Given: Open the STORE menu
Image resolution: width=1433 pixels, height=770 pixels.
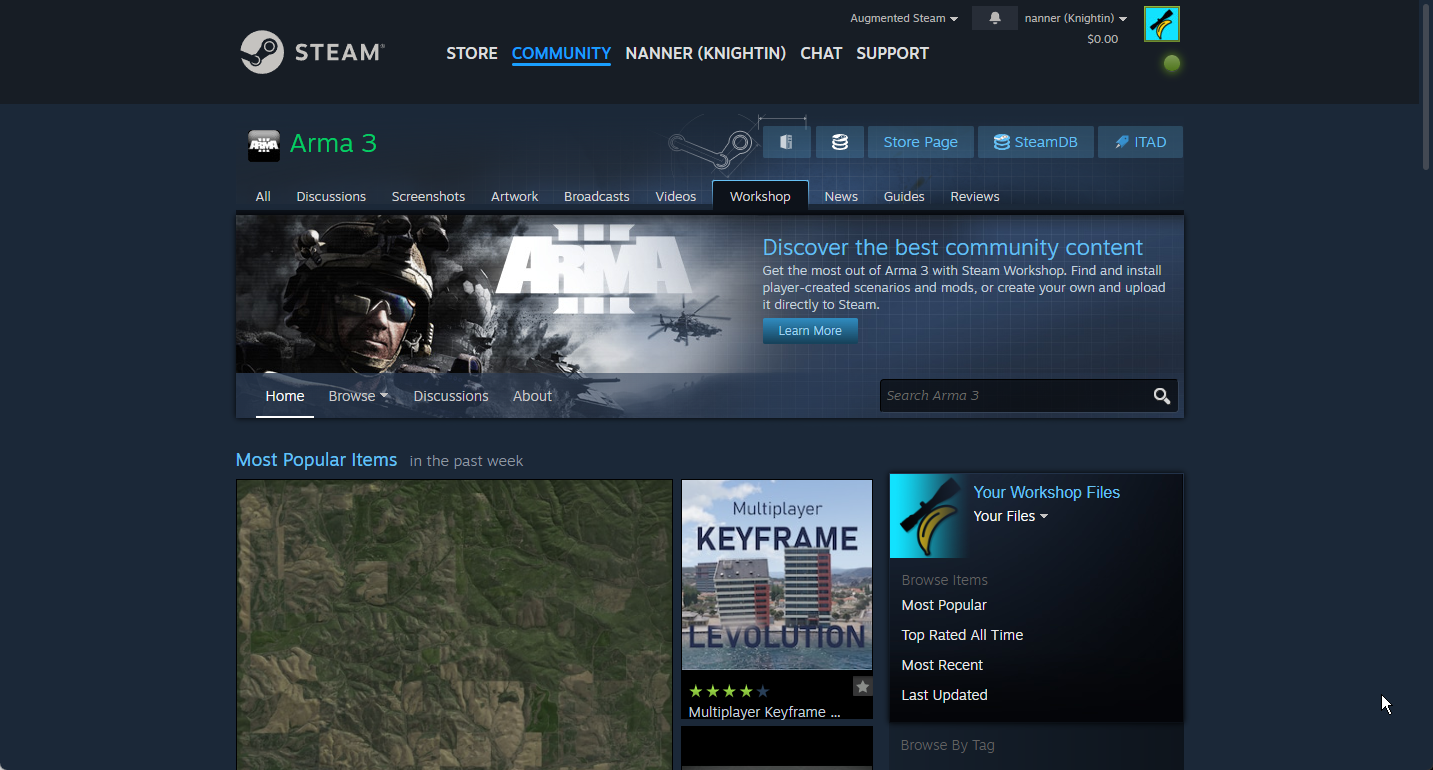Looking at the screenshot, I should tap(472, 53).
